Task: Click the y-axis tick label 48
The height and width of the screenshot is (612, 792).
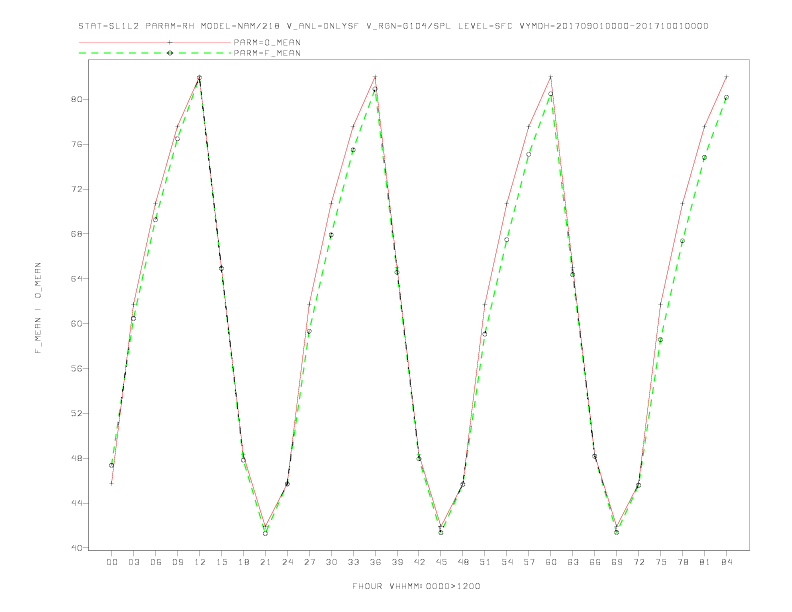Action: pyautogui.click(x=76, y=458)
